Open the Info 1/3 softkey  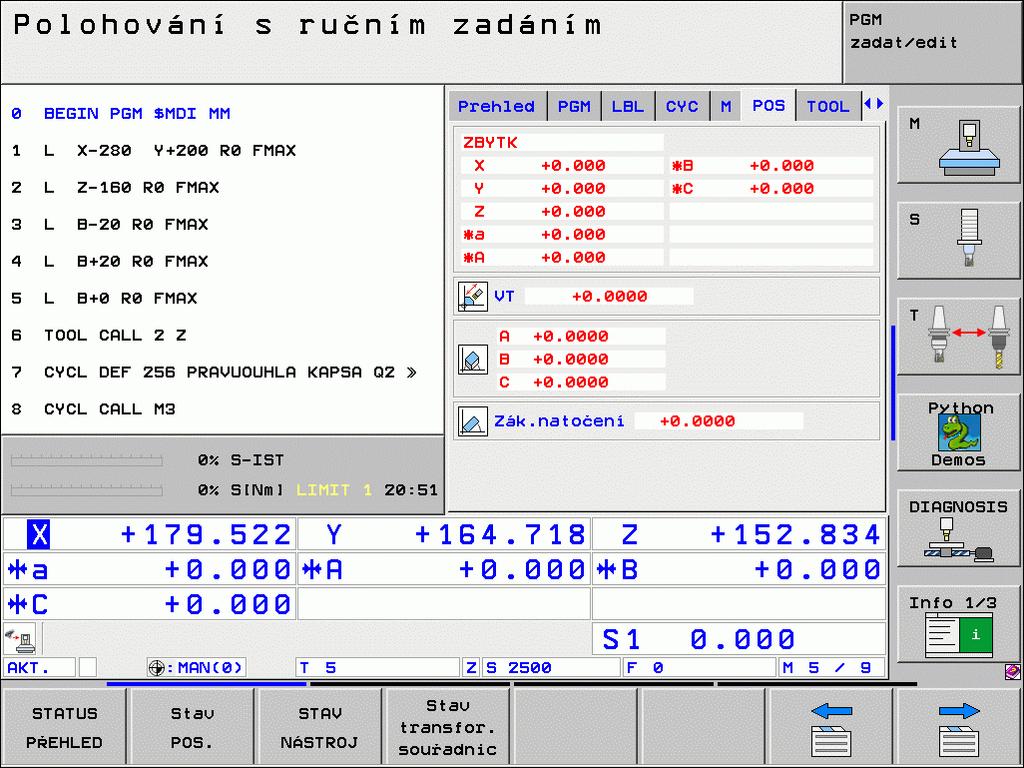959,625
